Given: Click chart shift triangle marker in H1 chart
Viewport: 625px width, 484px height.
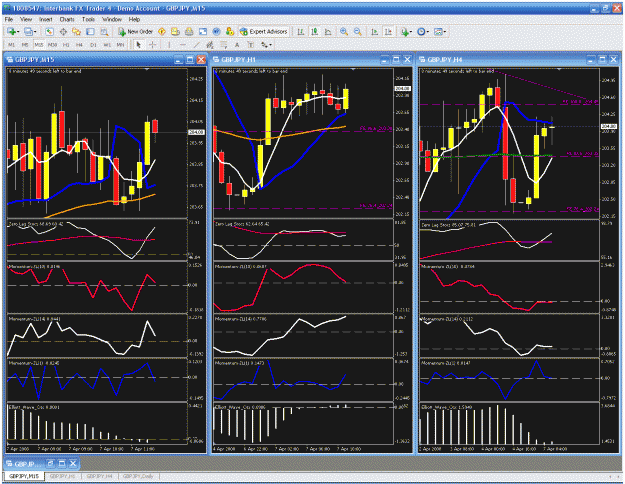Looking at the screenshot, I should 353,70.
